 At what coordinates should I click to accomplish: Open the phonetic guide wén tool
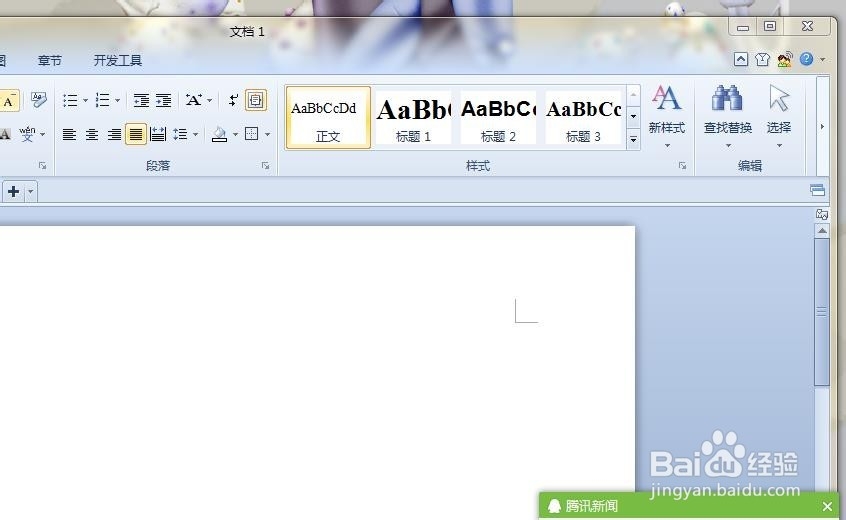27,134
